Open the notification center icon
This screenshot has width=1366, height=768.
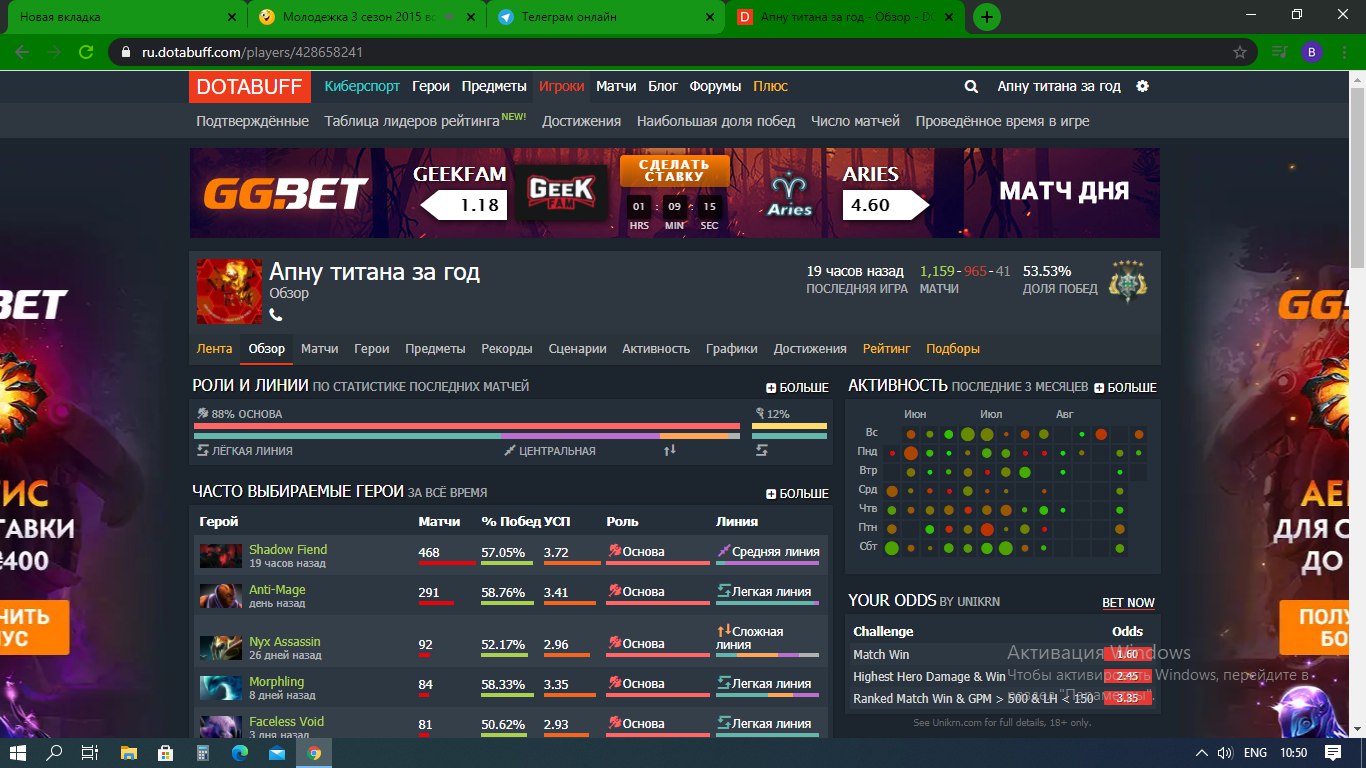coord(1334,753)
